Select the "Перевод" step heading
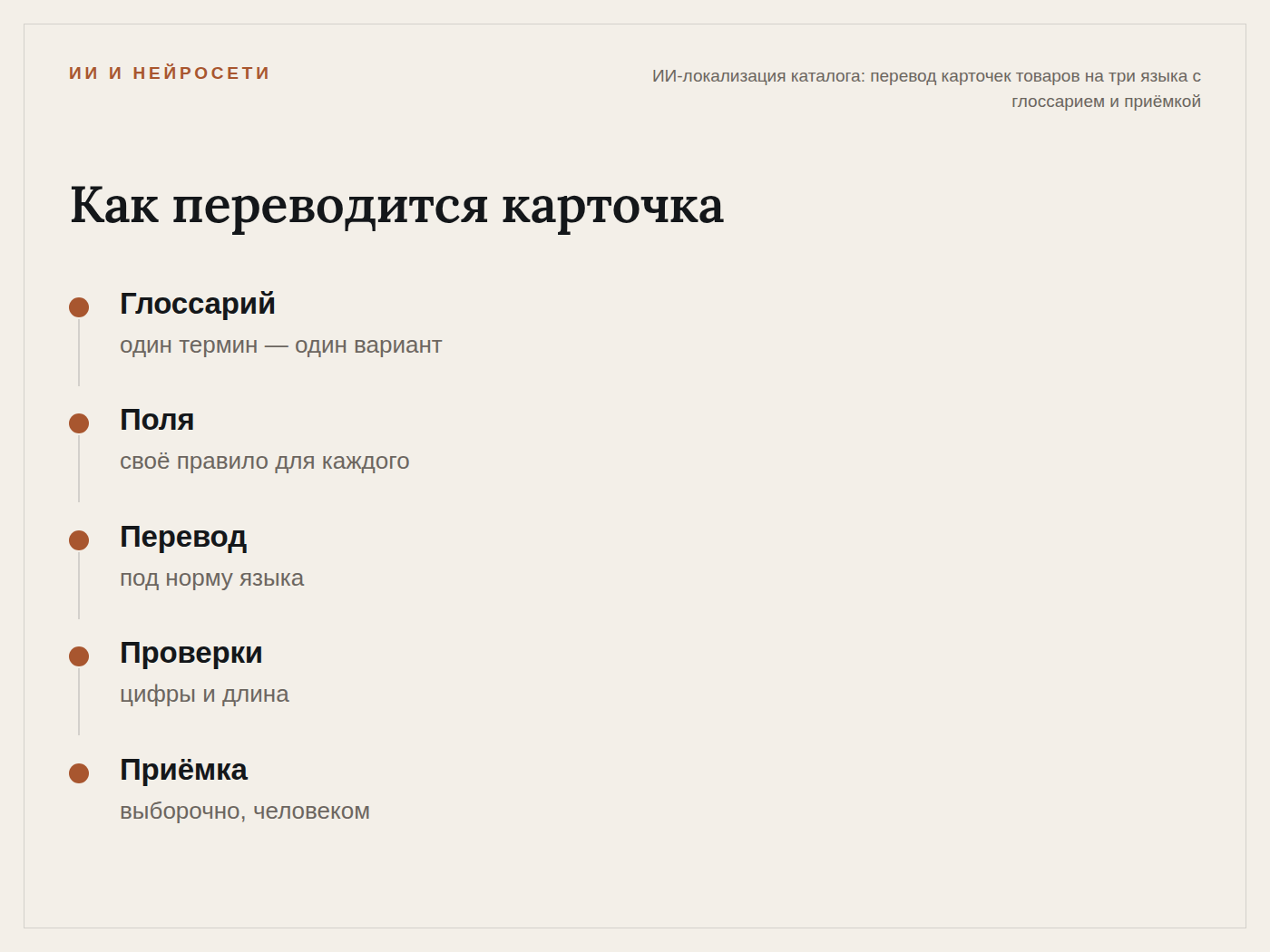Viewport: 1270px width, 952px height. [x=183, y=537]
